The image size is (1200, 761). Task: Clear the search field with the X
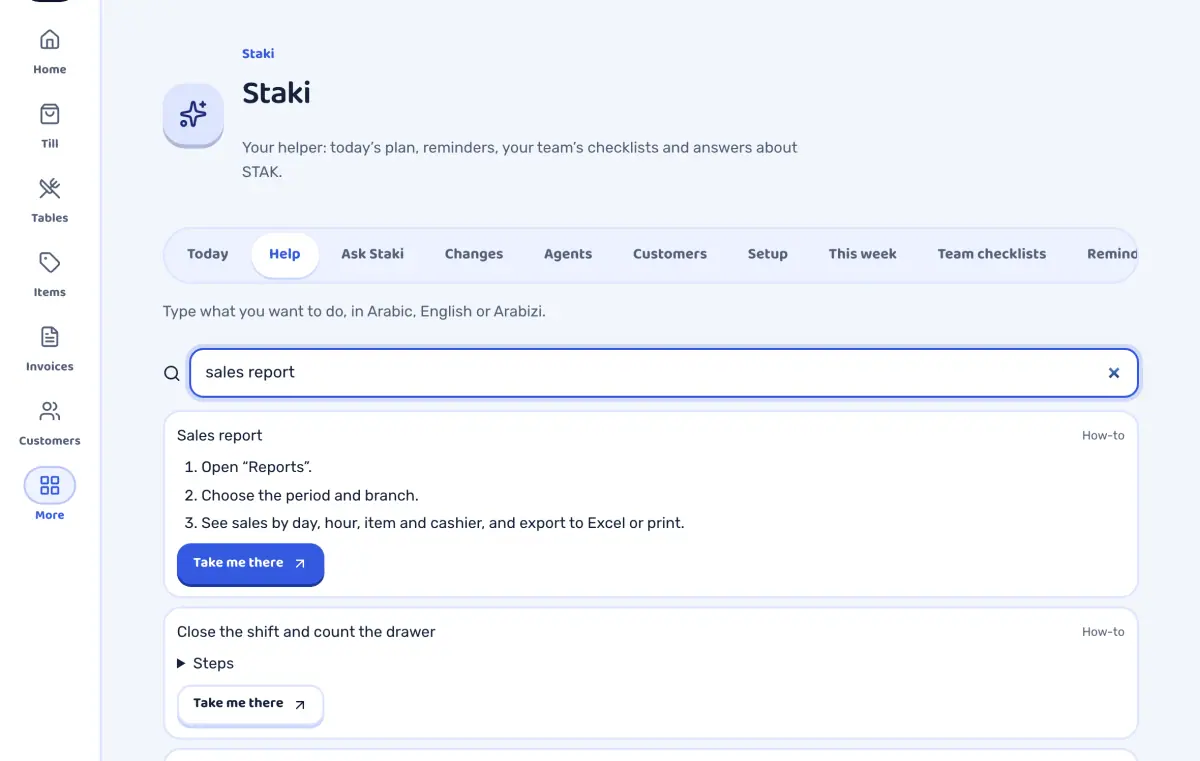1114,373
